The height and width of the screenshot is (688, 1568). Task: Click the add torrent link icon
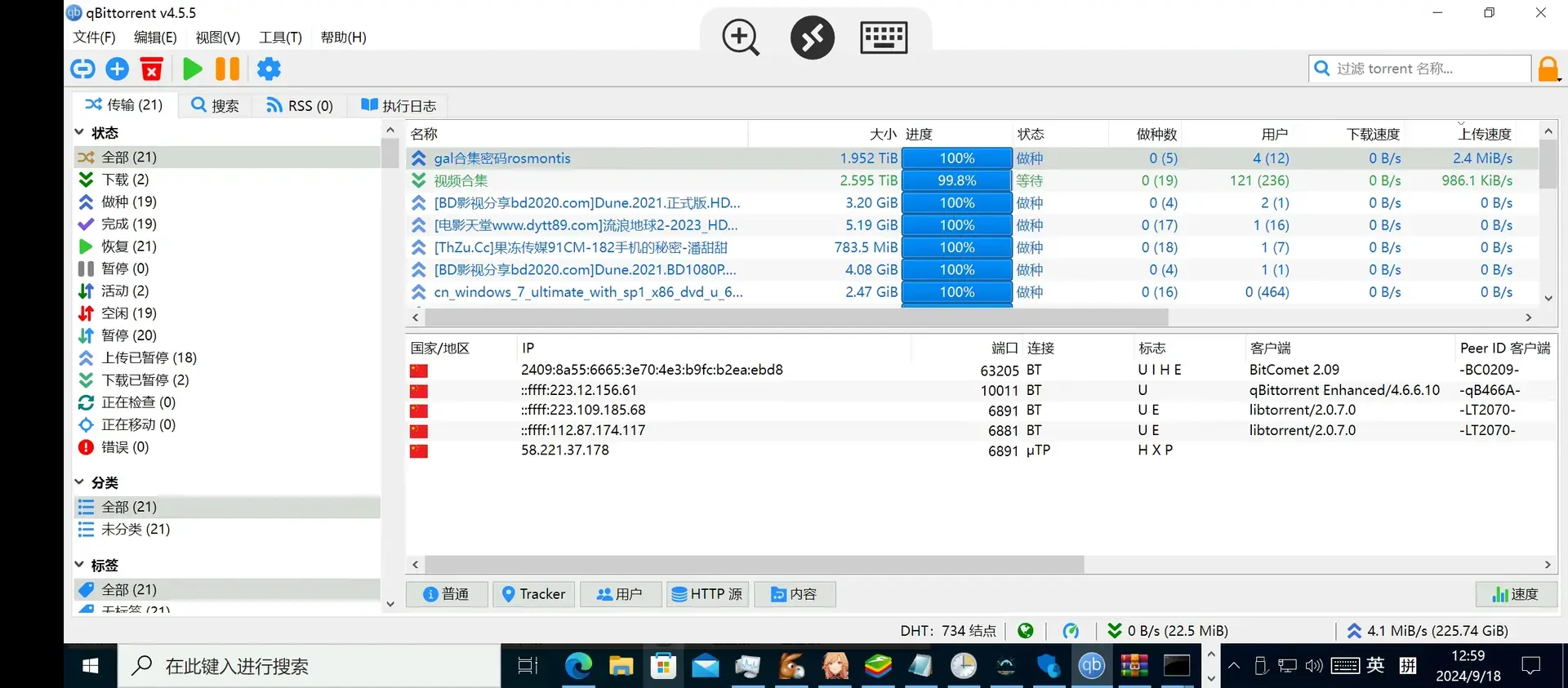82,69
